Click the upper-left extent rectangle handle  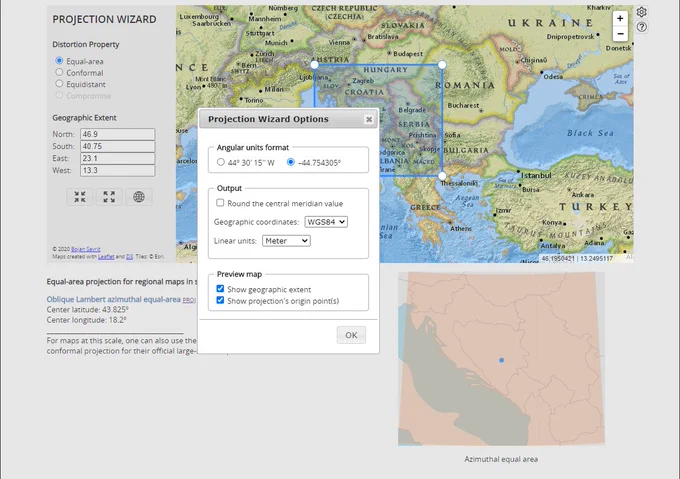[314, 65]
